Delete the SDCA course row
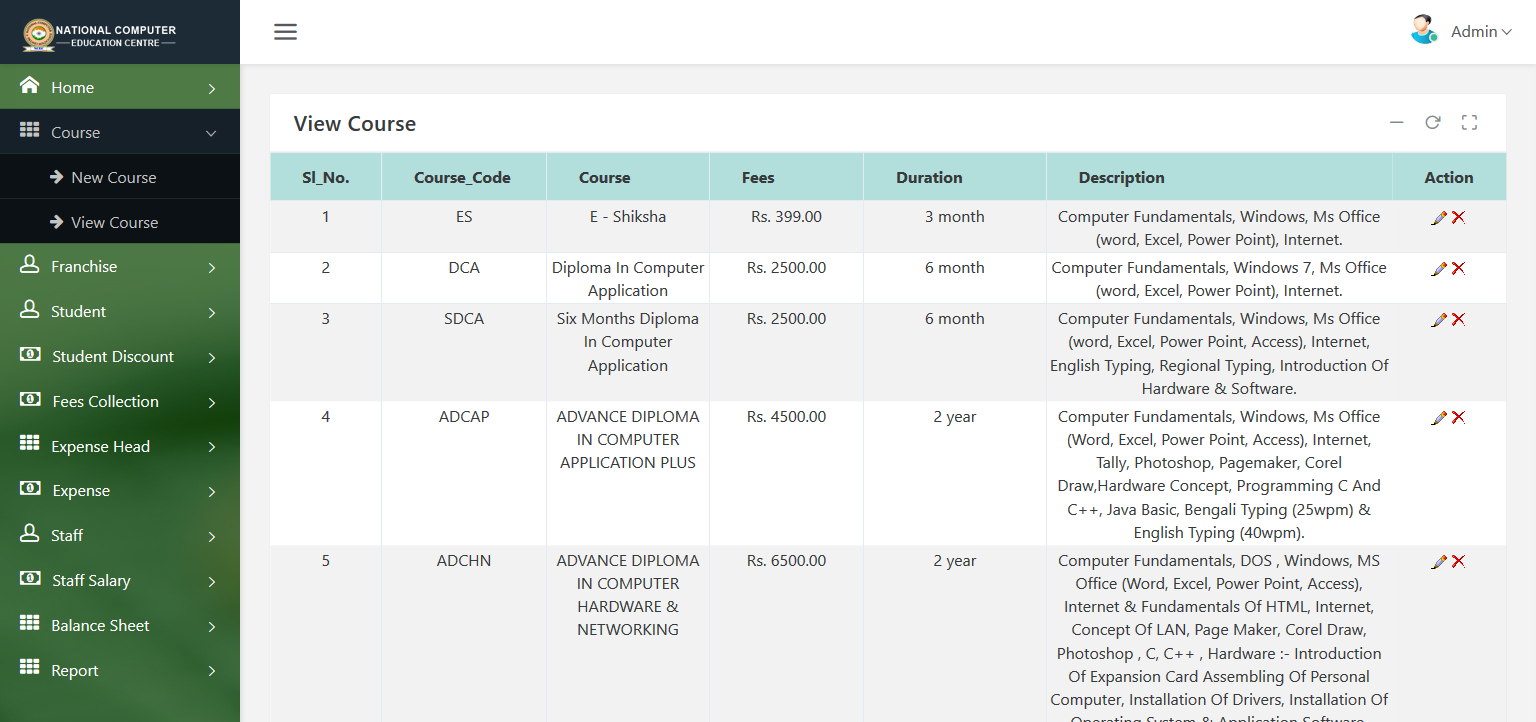Image resolution: width=1536 pixels, height=722 pixels. point(1458,319)
